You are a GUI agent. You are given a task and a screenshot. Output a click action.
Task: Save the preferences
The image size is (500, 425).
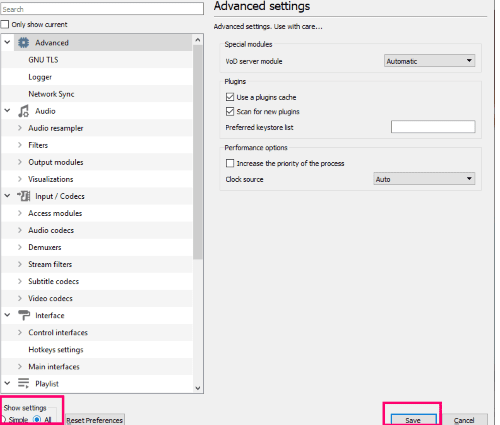pyautogui.click(x=413, y=420)
